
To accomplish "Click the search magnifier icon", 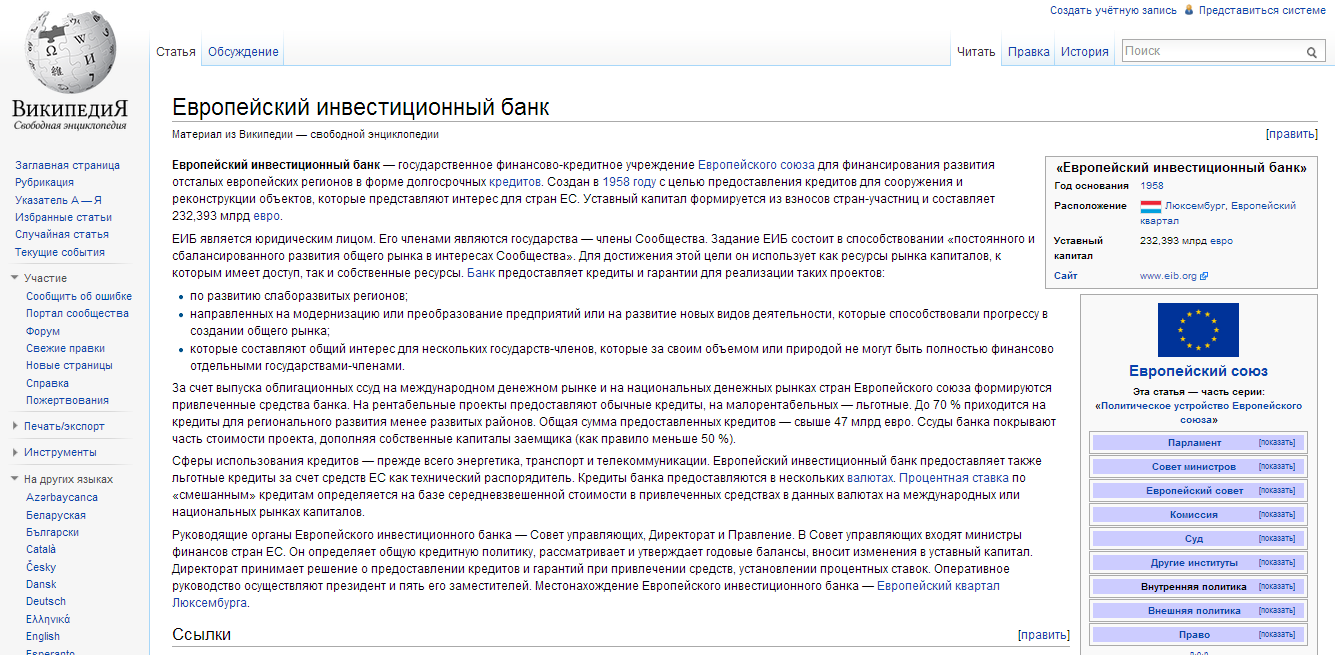I will [x=1312, y=52].
